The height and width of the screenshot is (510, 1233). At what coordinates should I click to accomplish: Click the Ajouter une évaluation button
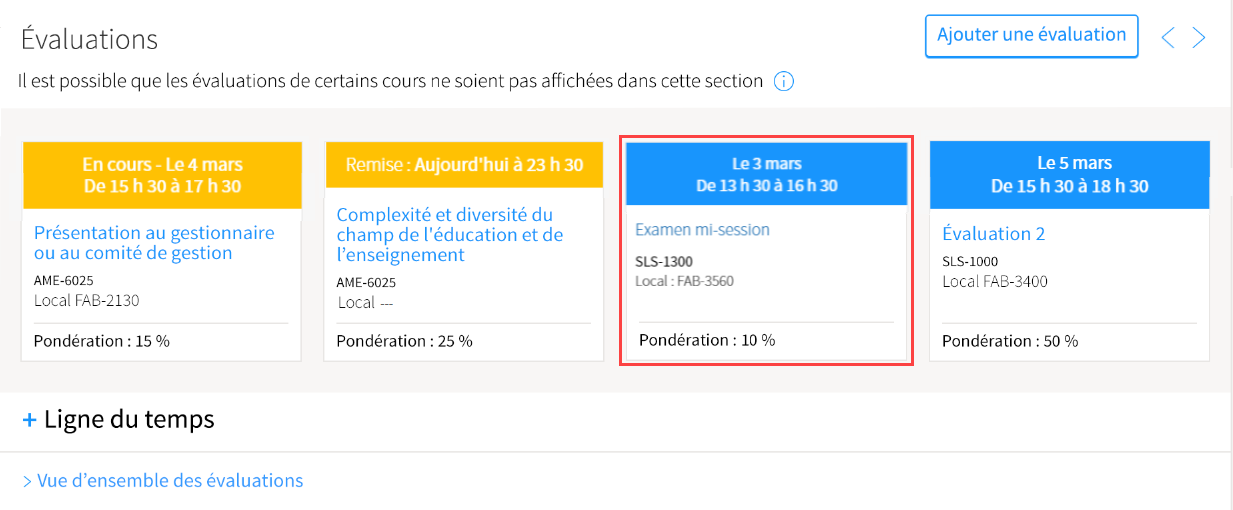point(1031,35)
